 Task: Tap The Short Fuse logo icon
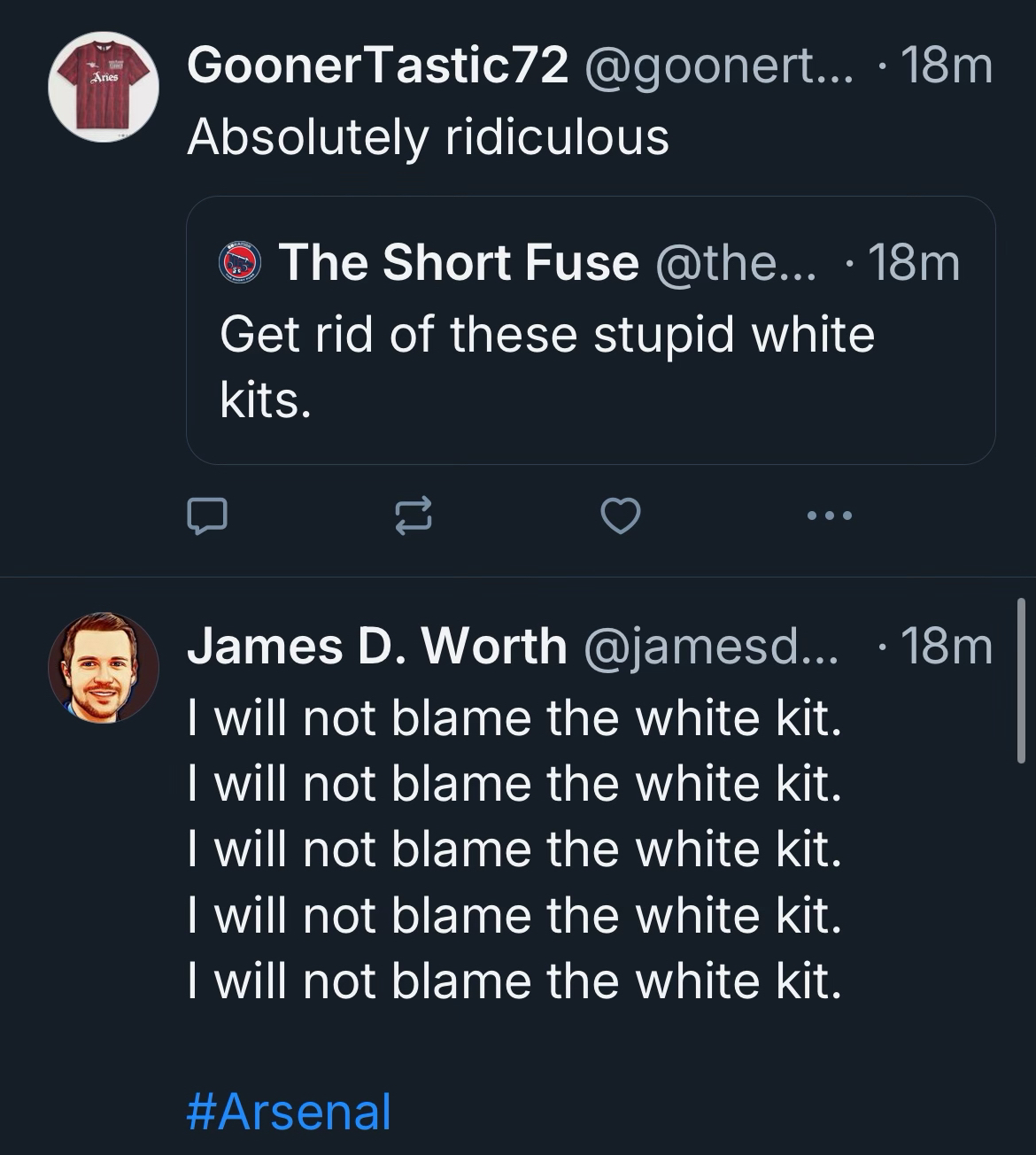click(241, 263)
